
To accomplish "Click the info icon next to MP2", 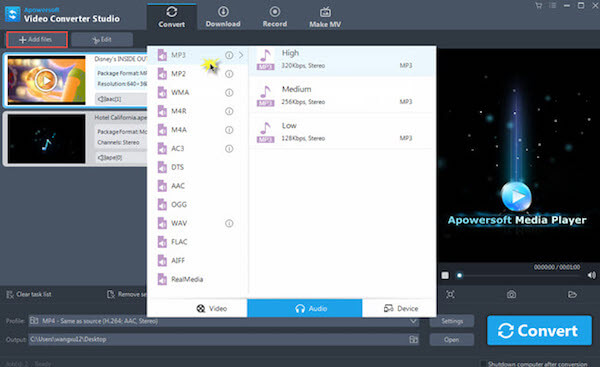I will click(229, 74).
